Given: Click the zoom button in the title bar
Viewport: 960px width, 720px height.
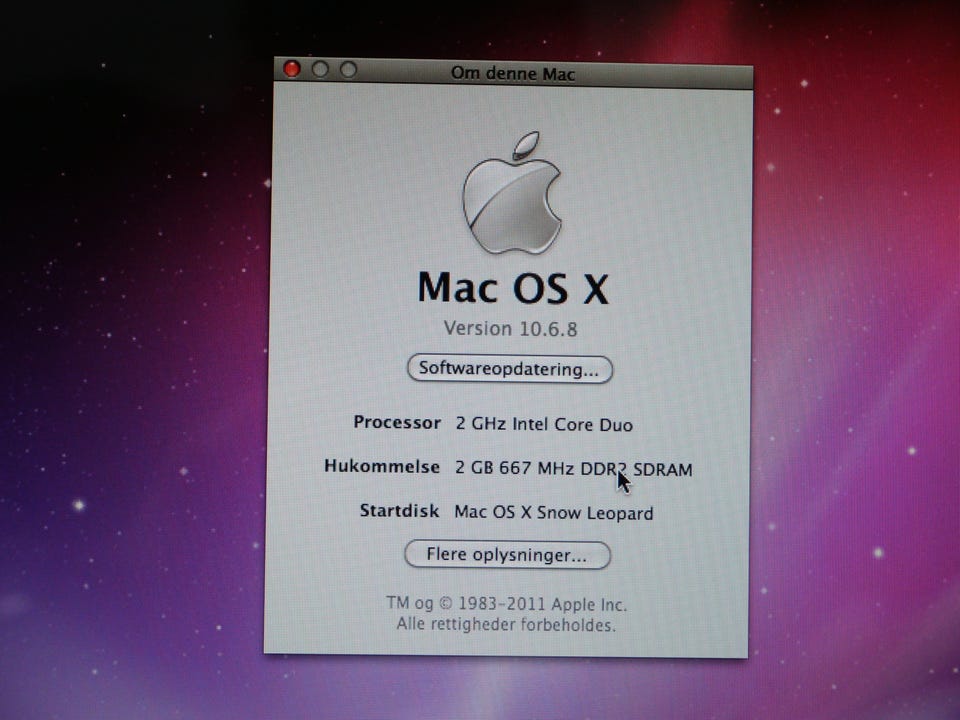Looking at the screenshot, I should (348, 70).
